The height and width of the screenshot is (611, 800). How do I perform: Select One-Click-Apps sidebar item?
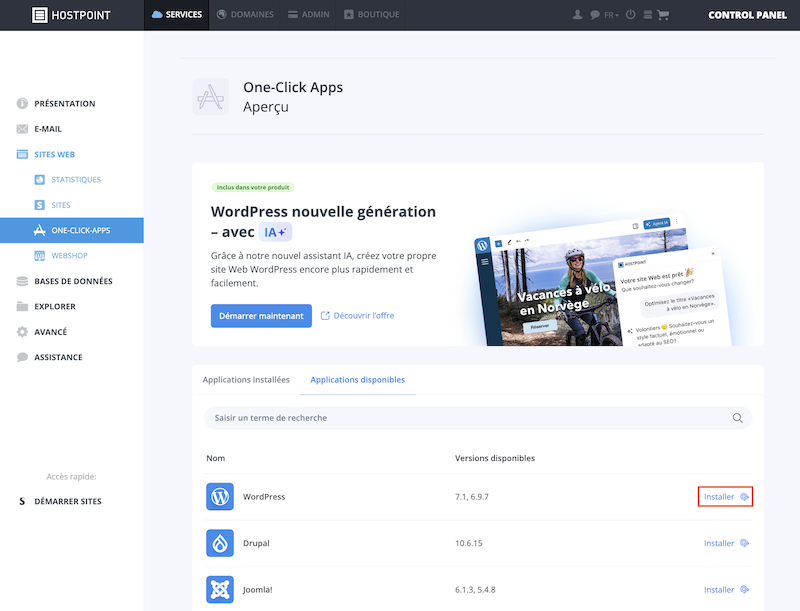pos(71,231)
